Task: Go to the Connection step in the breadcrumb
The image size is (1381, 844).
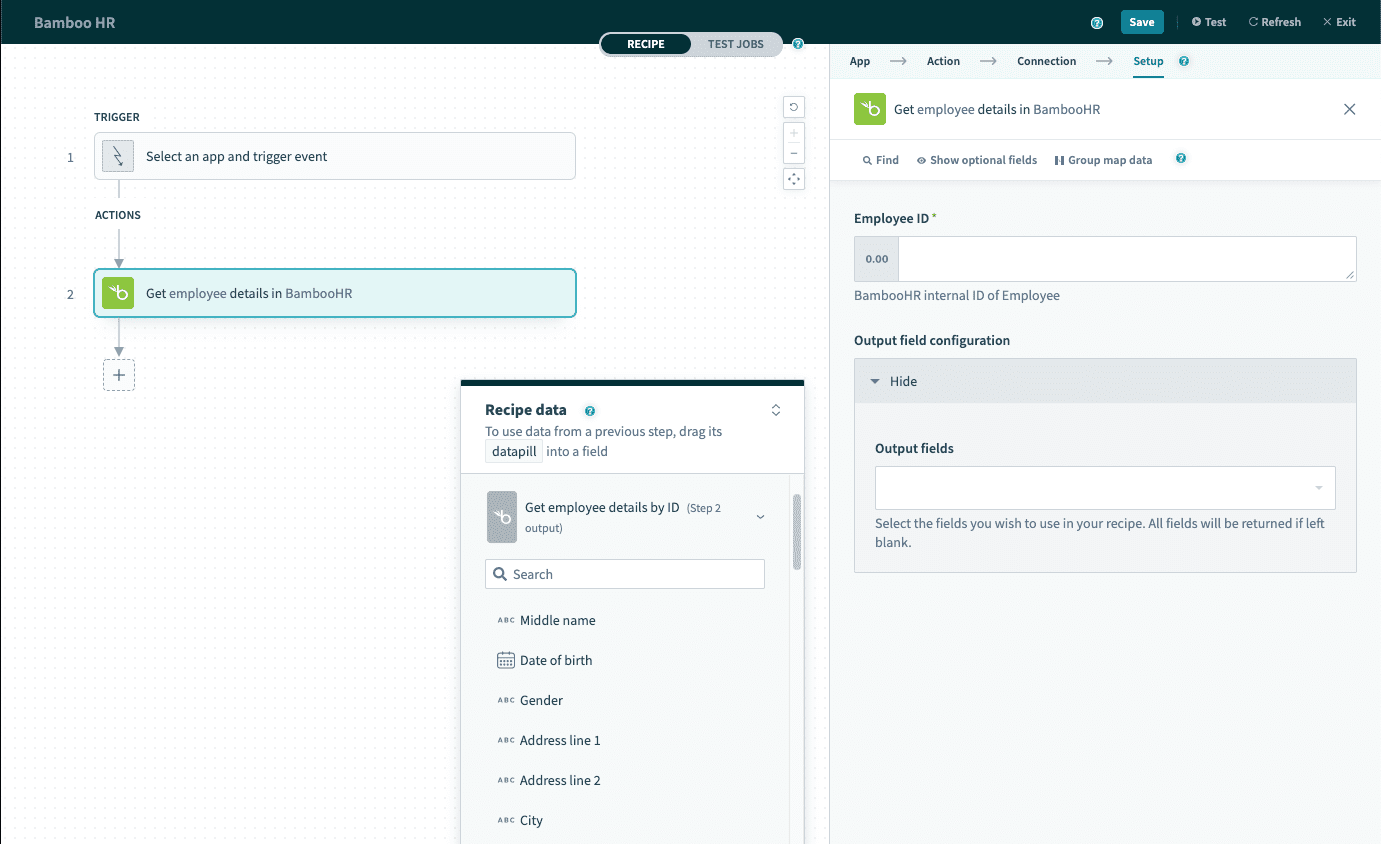Action: click(x=1046, y=61)
